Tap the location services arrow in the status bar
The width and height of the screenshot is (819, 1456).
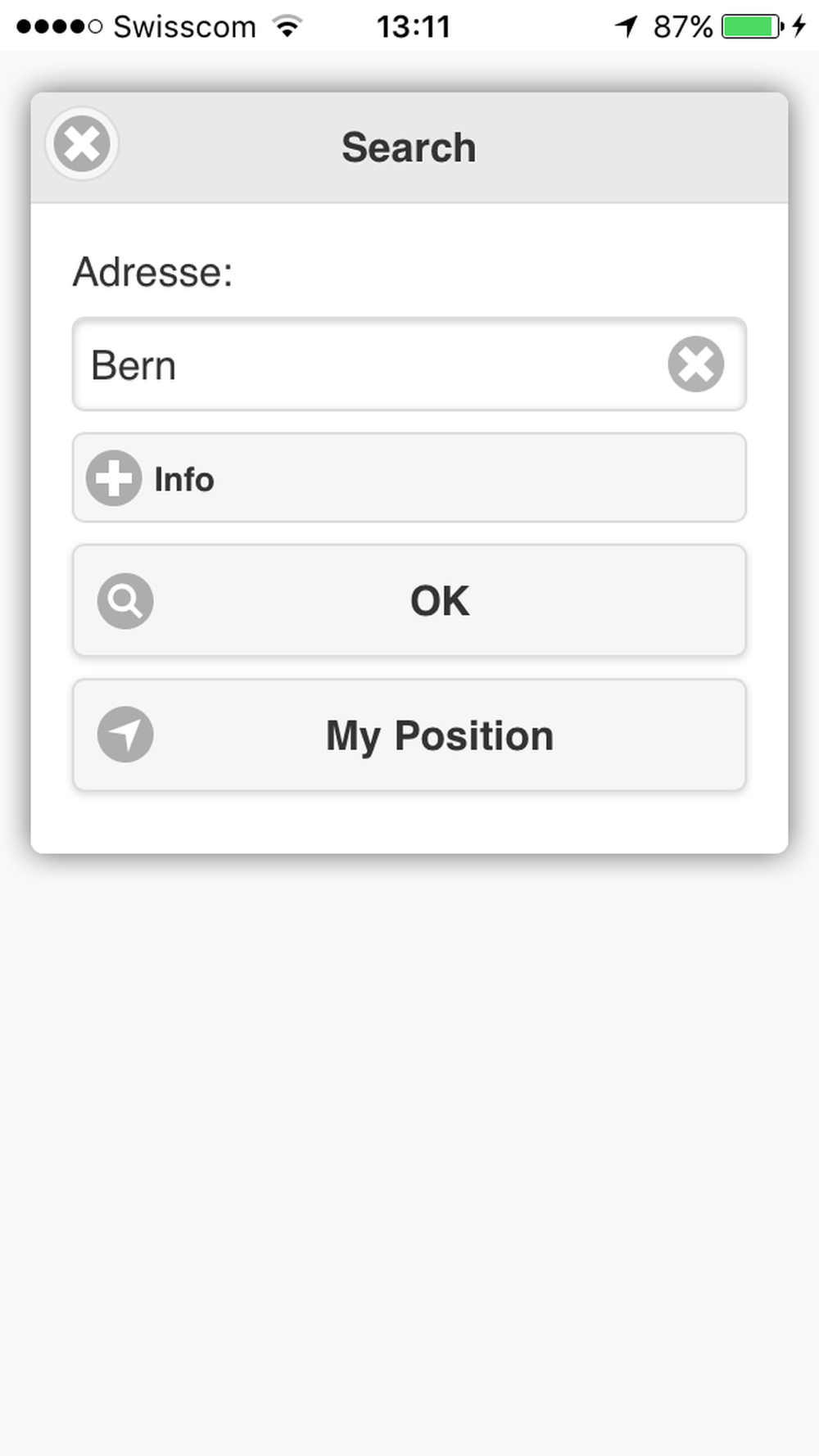pyautogui.click(x=627, y=26)
